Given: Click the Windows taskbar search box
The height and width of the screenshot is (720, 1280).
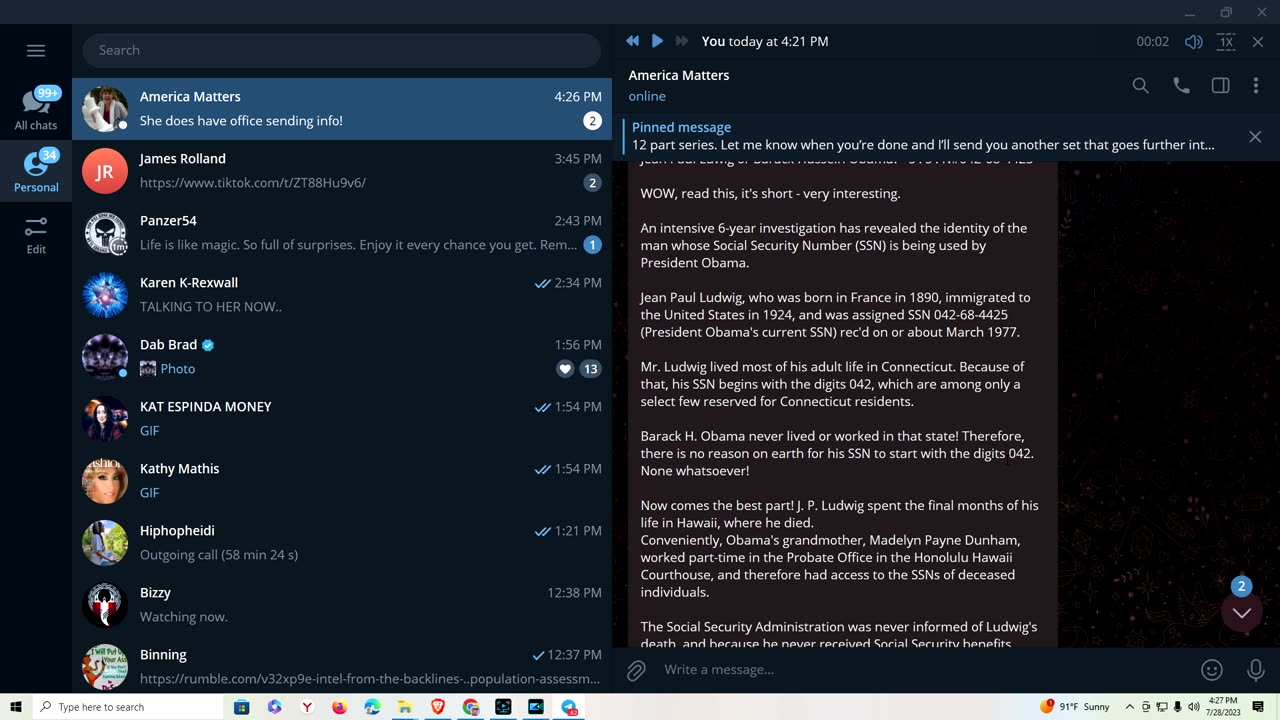Looking at the screenshot, I should pos(128,707).
